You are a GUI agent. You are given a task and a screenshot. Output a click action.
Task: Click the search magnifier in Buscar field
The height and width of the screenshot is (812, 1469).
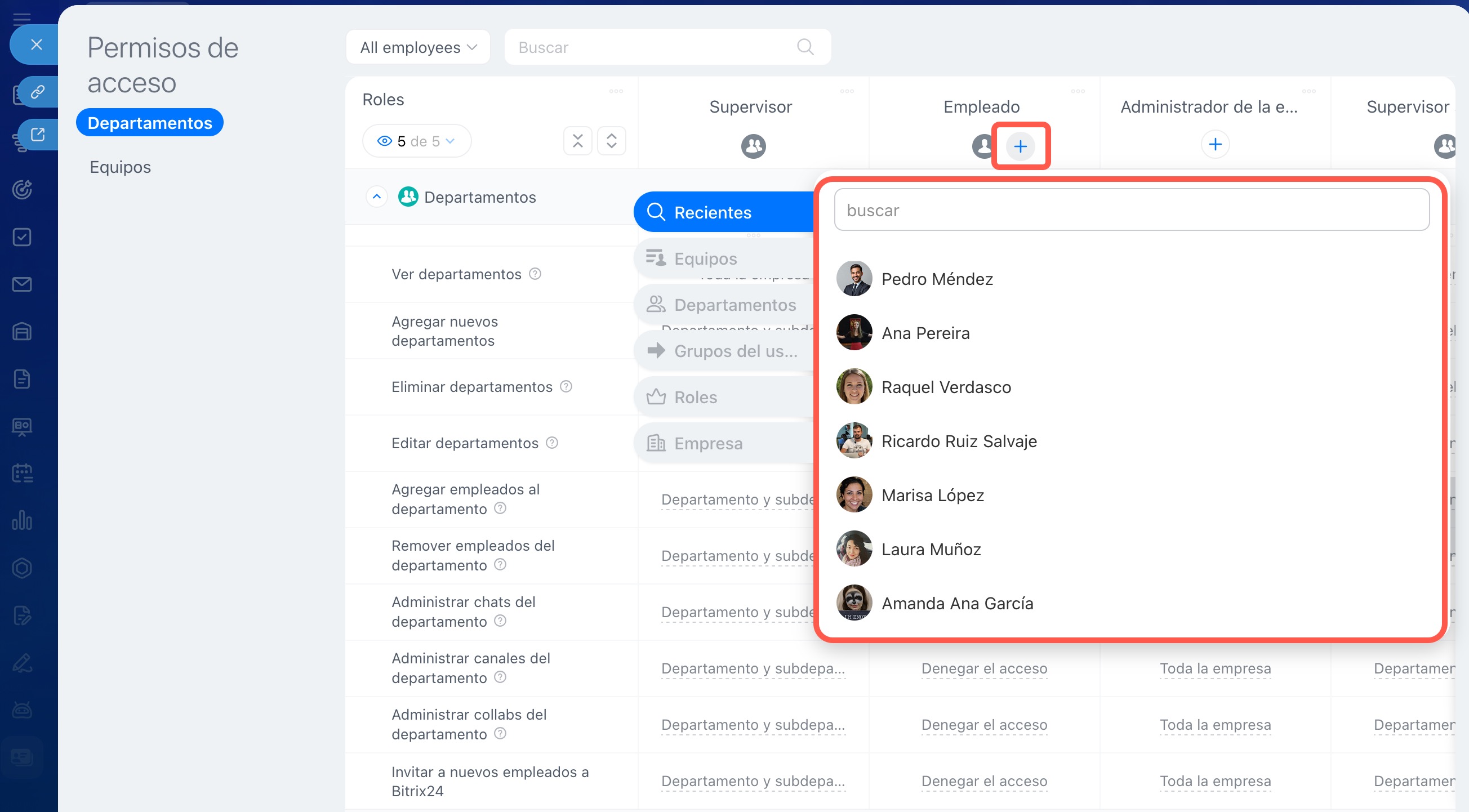pyautogui.click(x=805, y=47)
